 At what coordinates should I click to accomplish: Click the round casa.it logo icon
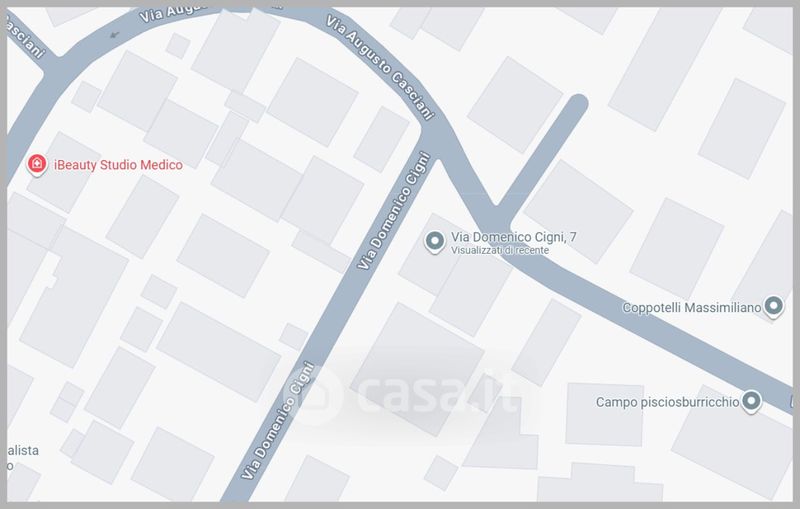coord(317,395)
